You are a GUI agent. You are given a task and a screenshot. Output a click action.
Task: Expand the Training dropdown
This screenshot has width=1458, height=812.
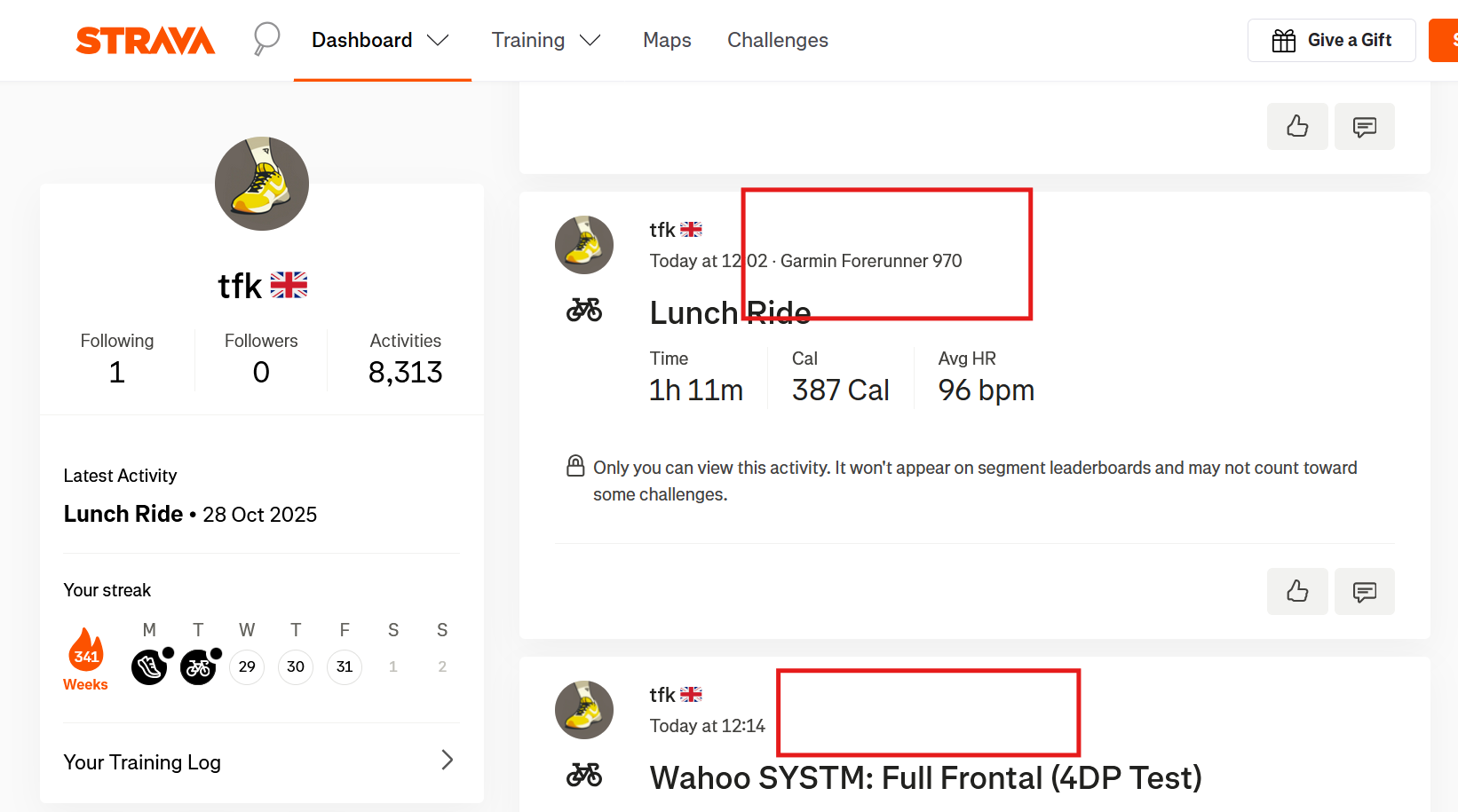[547, 40]
